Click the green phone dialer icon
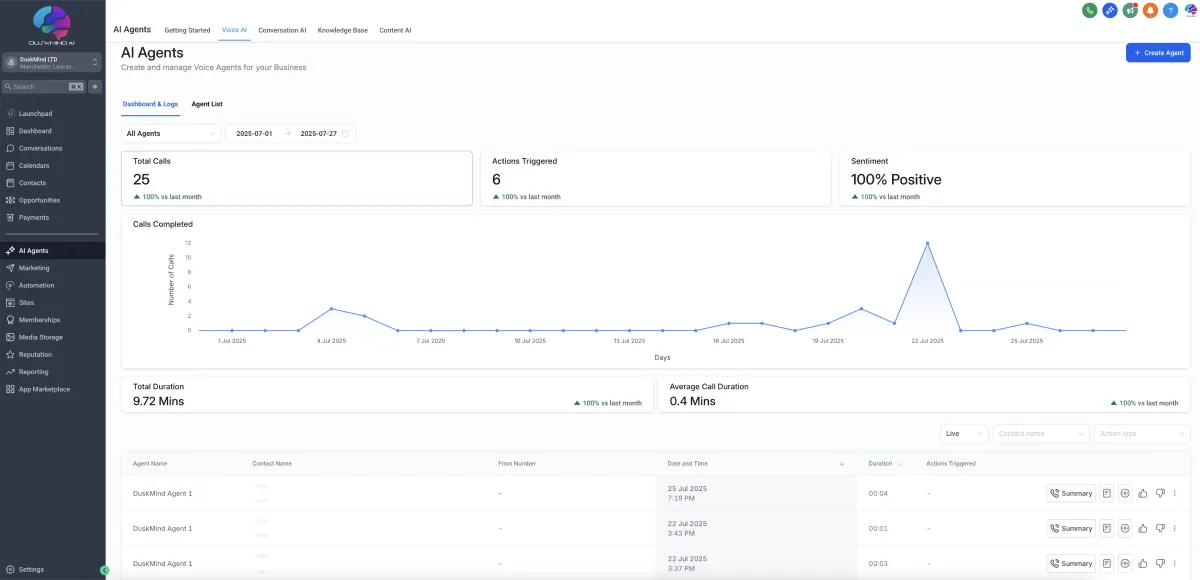Image resolution: width=1200 pixels, height=580 pixels. click(1090, 10)
